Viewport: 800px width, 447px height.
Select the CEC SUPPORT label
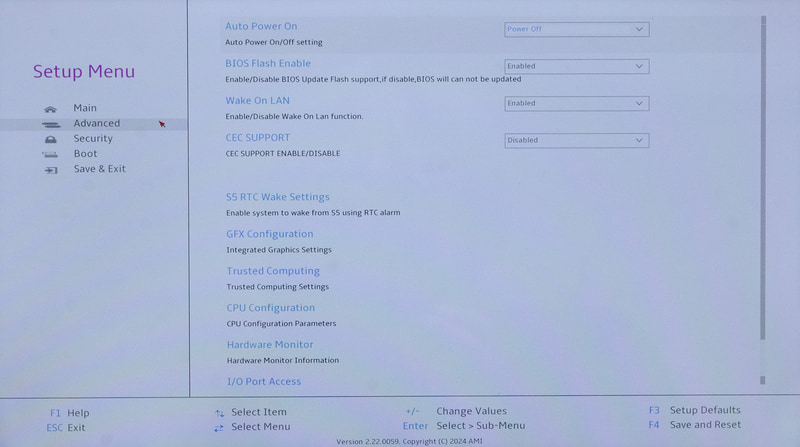[258, 138]
